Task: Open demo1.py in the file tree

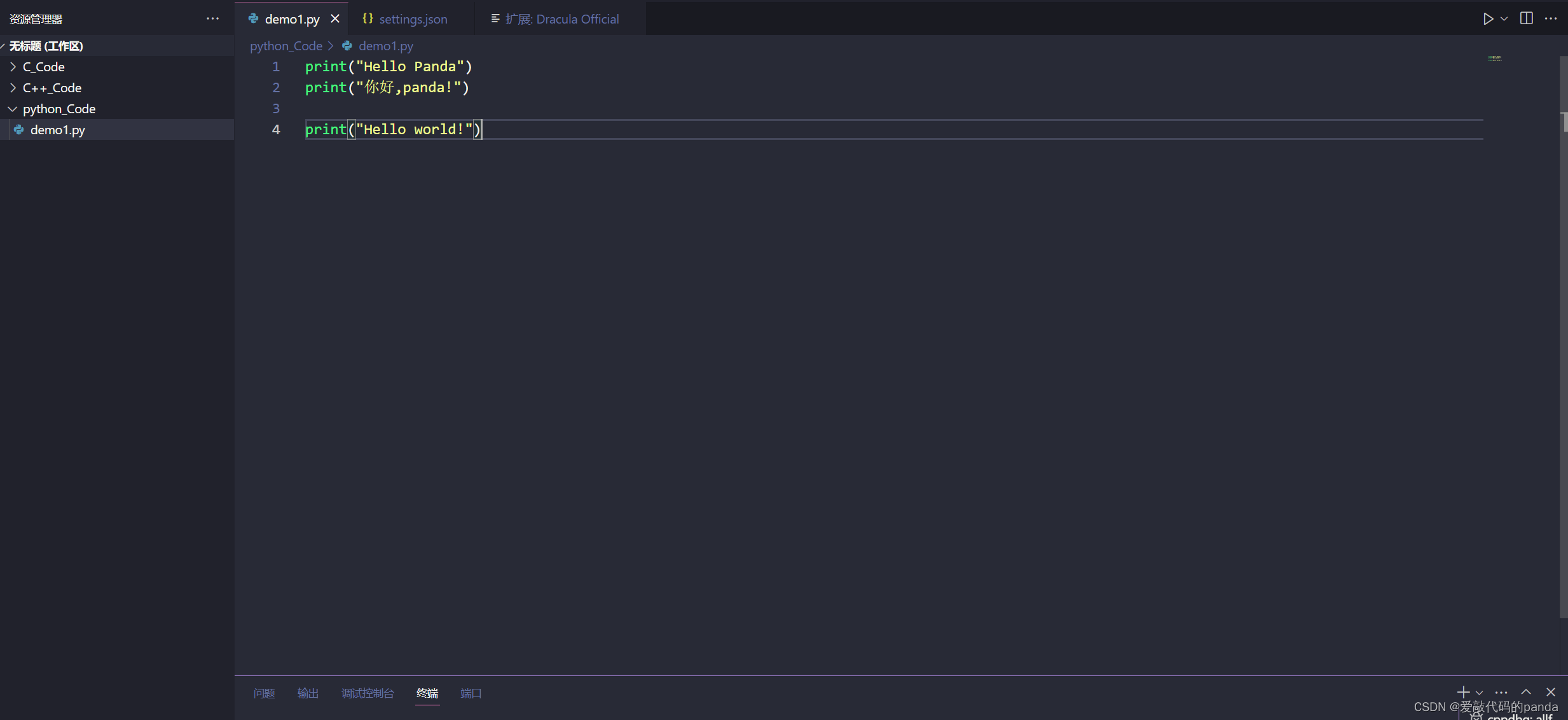Action: tap(57, 130)
